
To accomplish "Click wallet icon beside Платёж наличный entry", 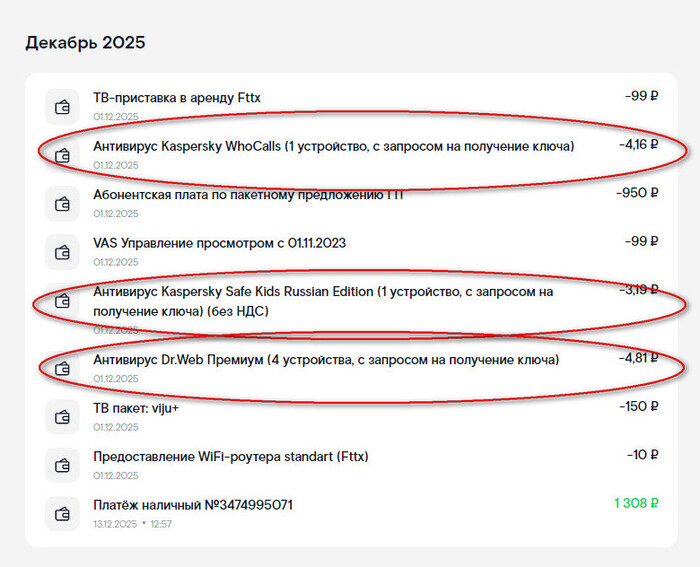I will point(62,513).
